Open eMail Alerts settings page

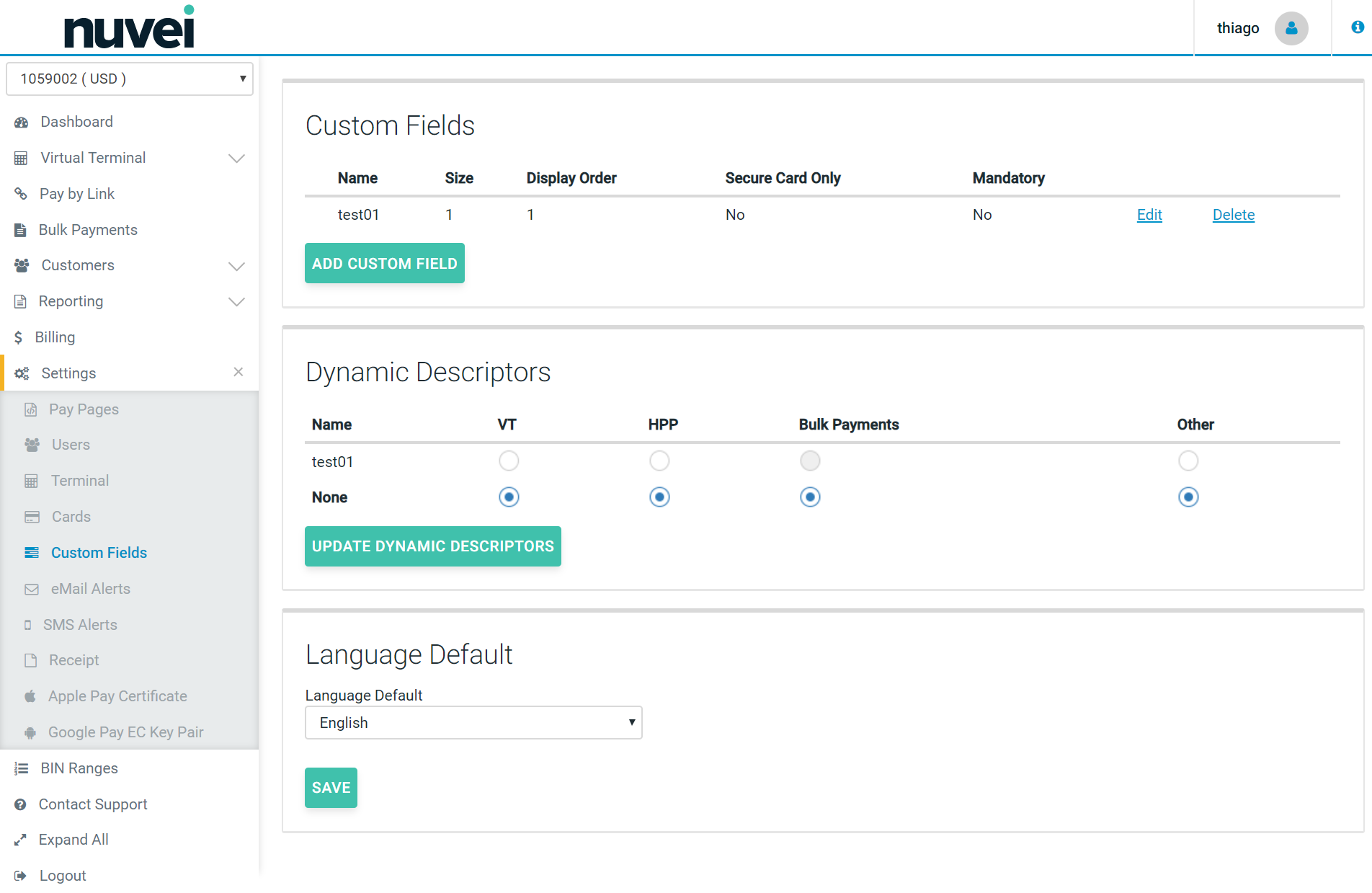90,589
